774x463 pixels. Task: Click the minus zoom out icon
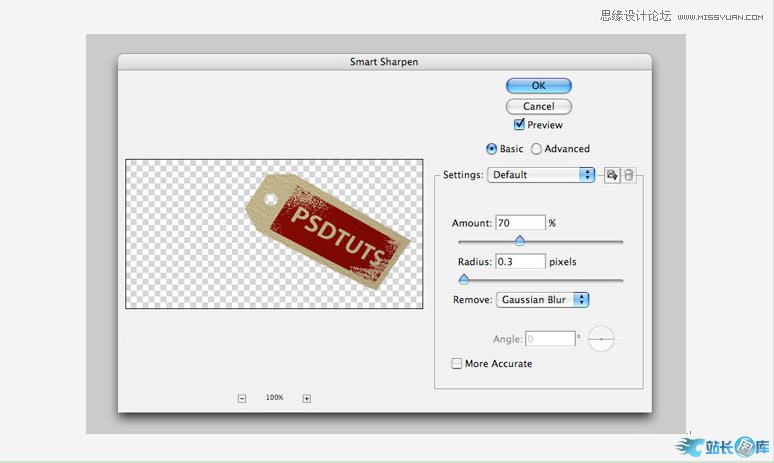[242, 398]
